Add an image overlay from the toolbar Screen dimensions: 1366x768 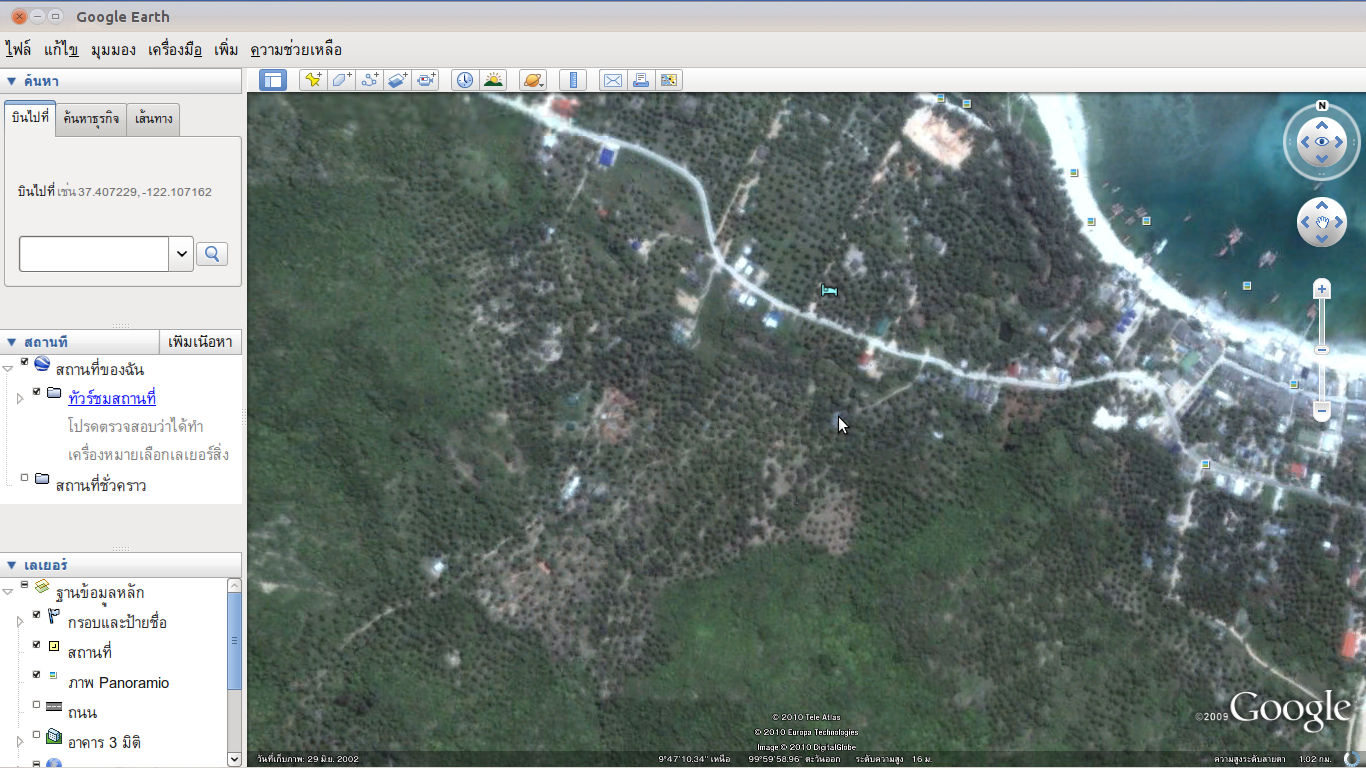point(398,80)
